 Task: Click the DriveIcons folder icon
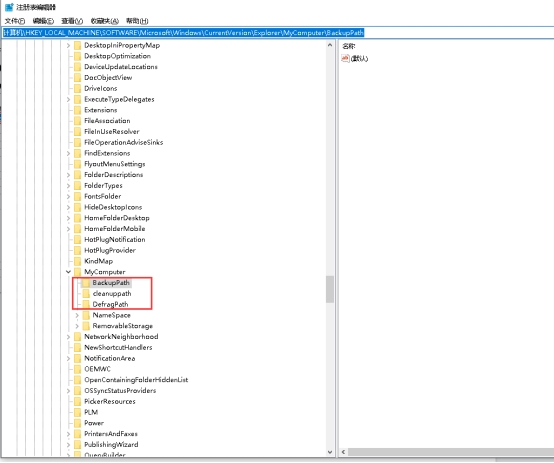click(x=77, y=88)
